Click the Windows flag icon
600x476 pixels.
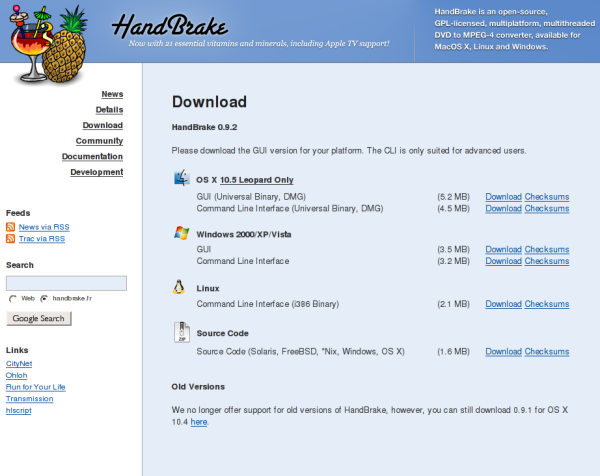[x=181, y=233]
